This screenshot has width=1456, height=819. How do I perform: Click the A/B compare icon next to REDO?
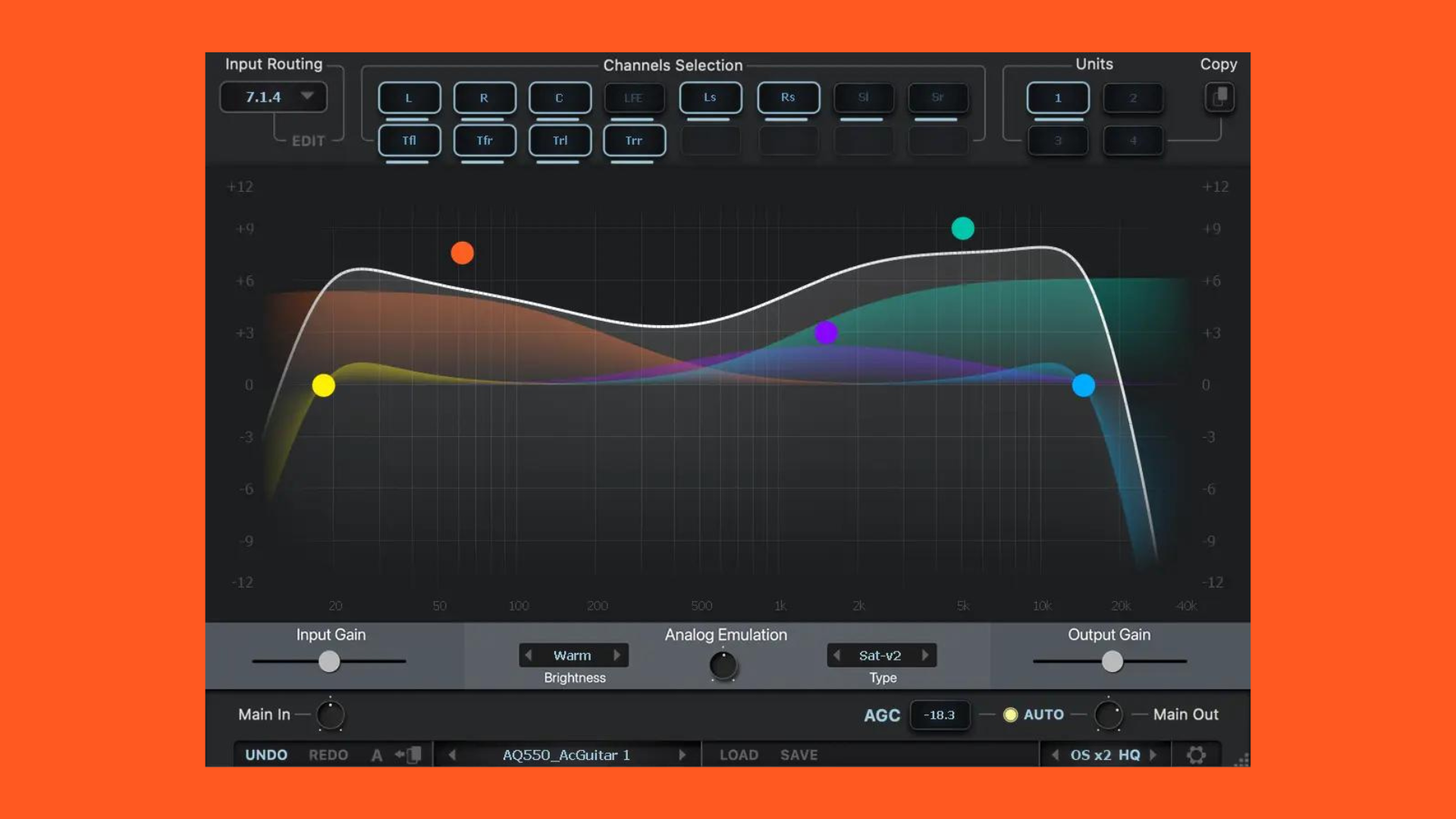click(376, 755)
